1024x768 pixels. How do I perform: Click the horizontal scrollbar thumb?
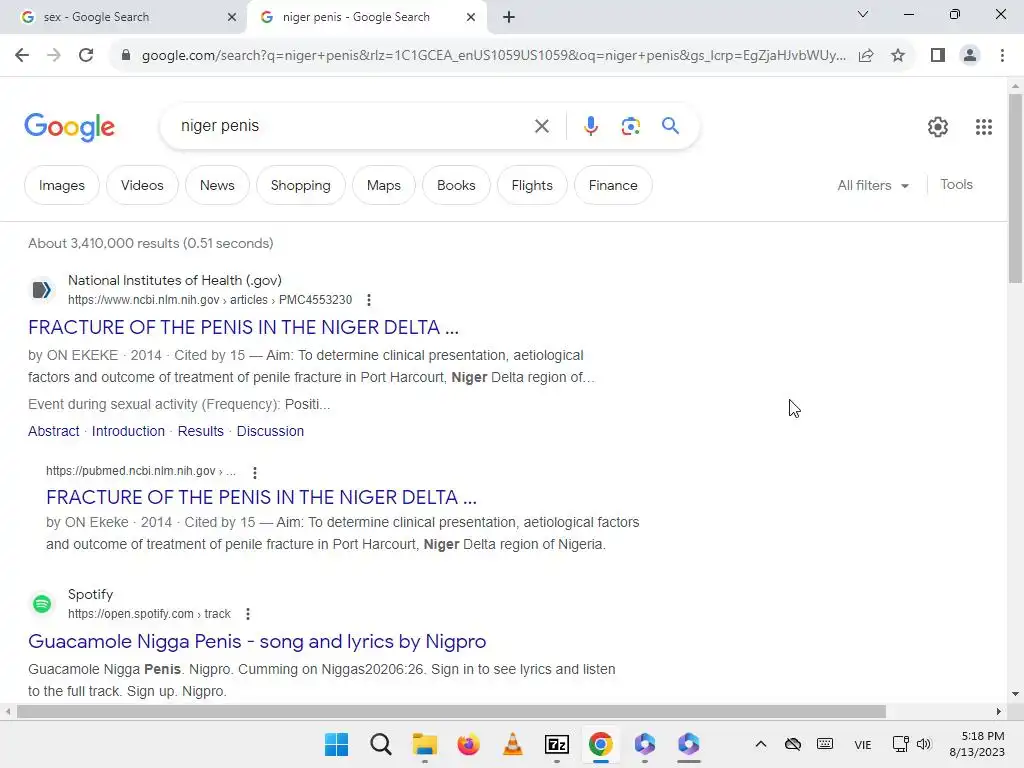451,711
